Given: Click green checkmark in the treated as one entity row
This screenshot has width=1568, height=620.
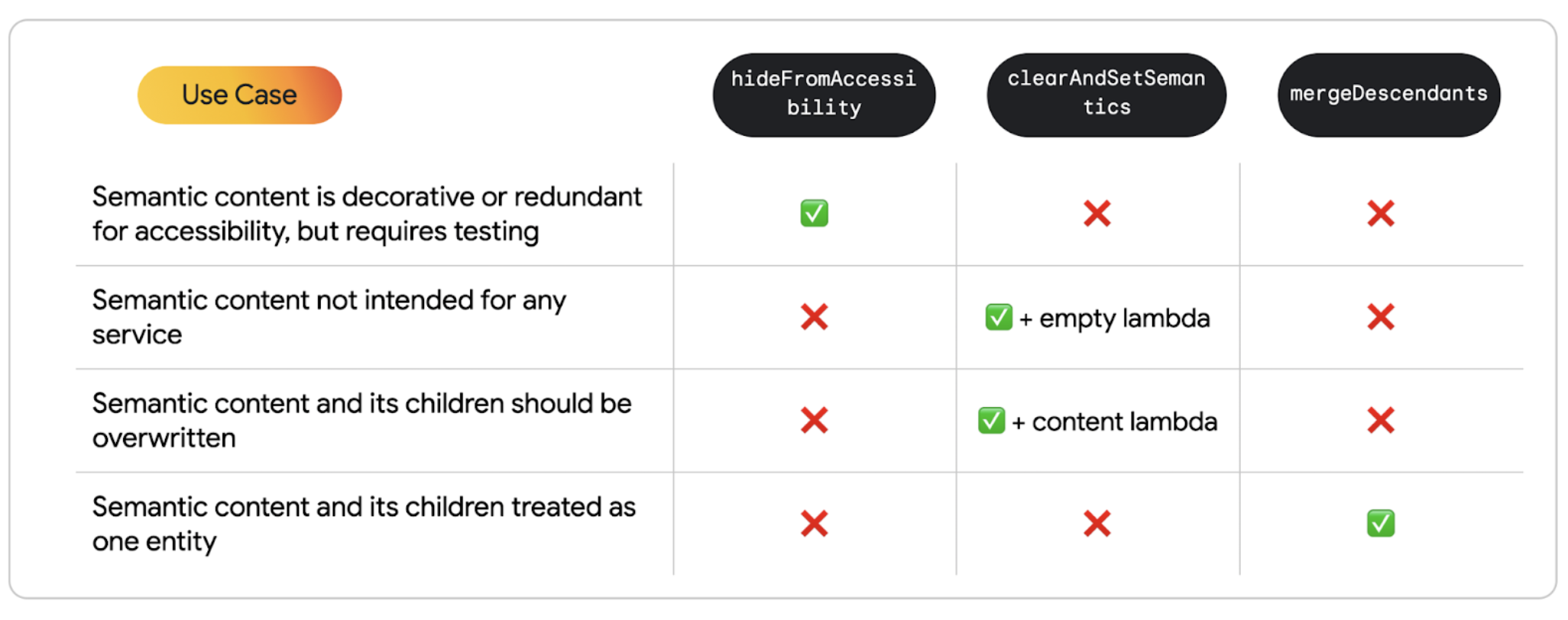Looking at the screenshot, I should (x=1380, y=524).
